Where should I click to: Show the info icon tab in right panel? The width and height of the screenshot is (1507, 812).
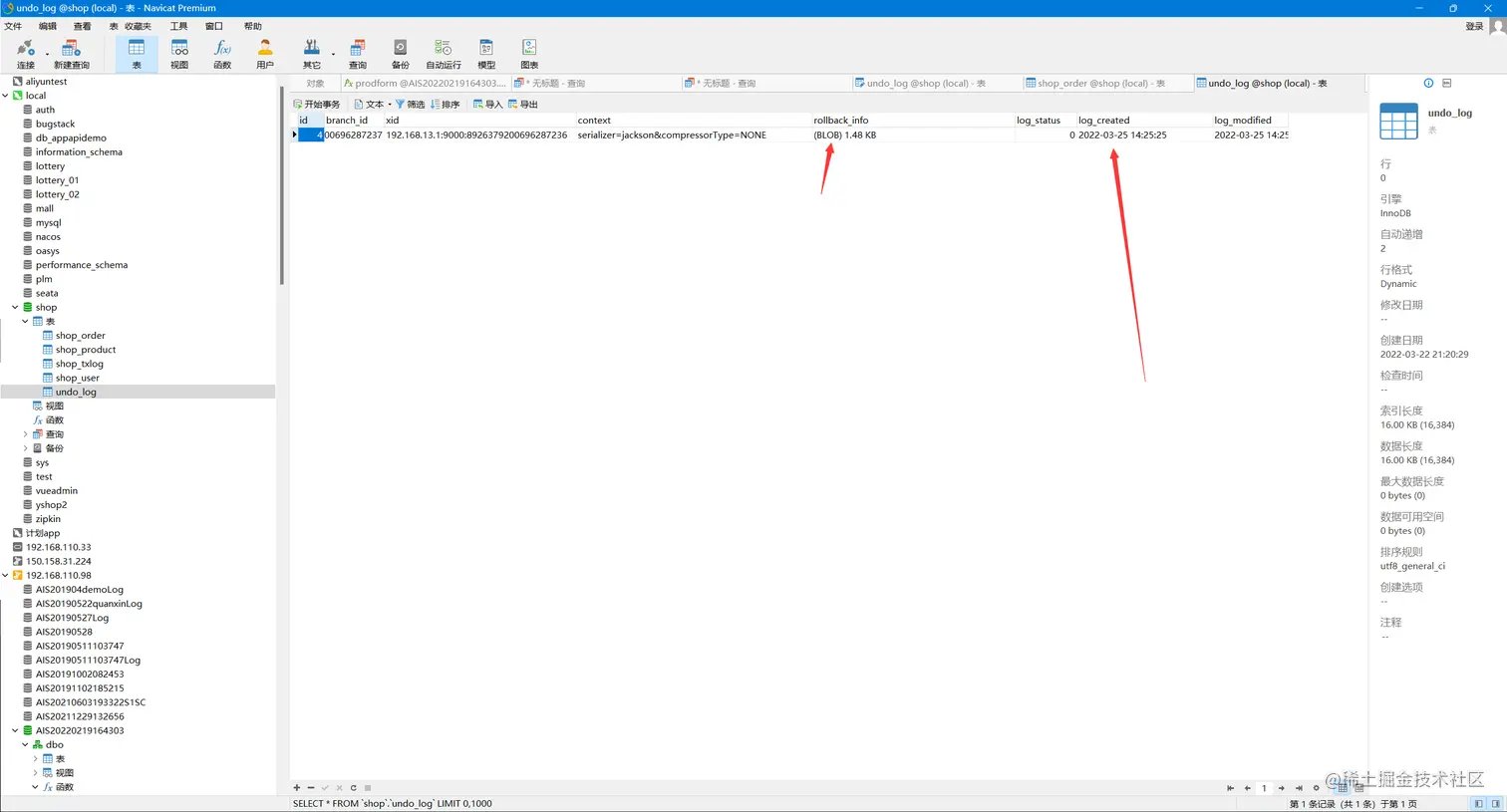click(1428, 83)
